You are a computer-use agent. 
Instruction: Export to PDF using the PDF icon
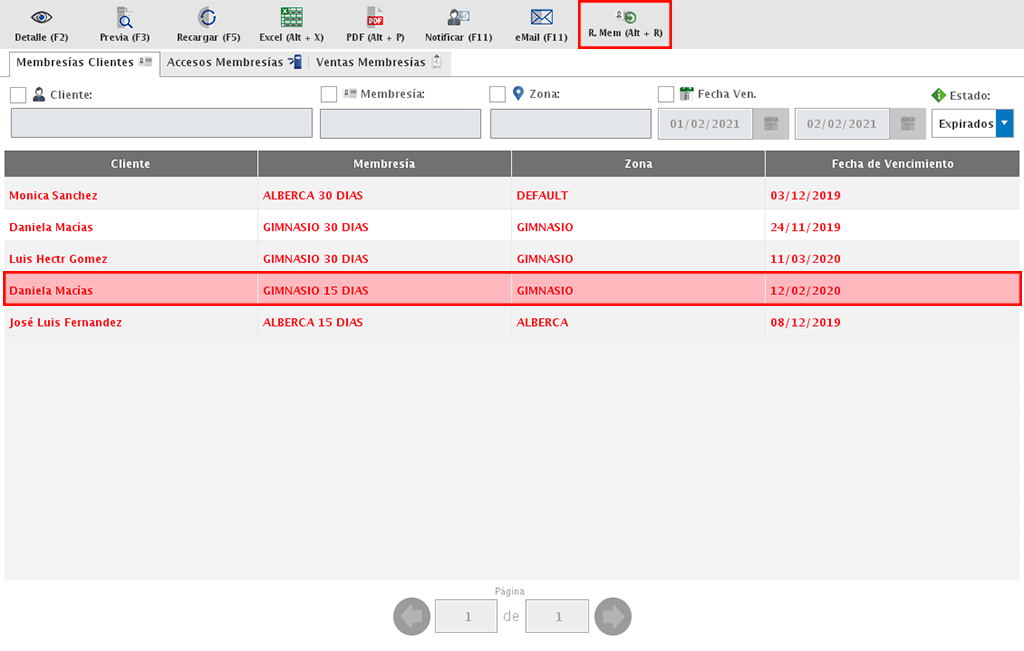click(375, 18)
